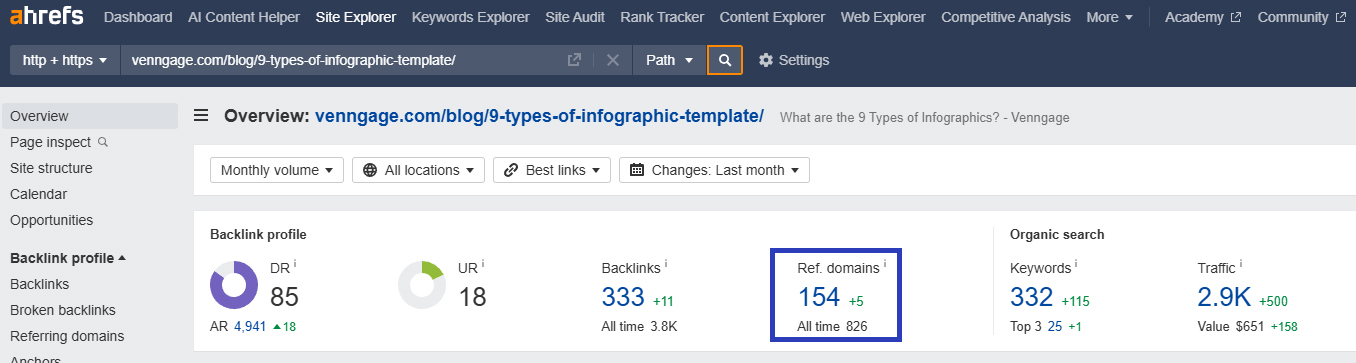Open the Monthly volume dropdown

pos(277,170)
